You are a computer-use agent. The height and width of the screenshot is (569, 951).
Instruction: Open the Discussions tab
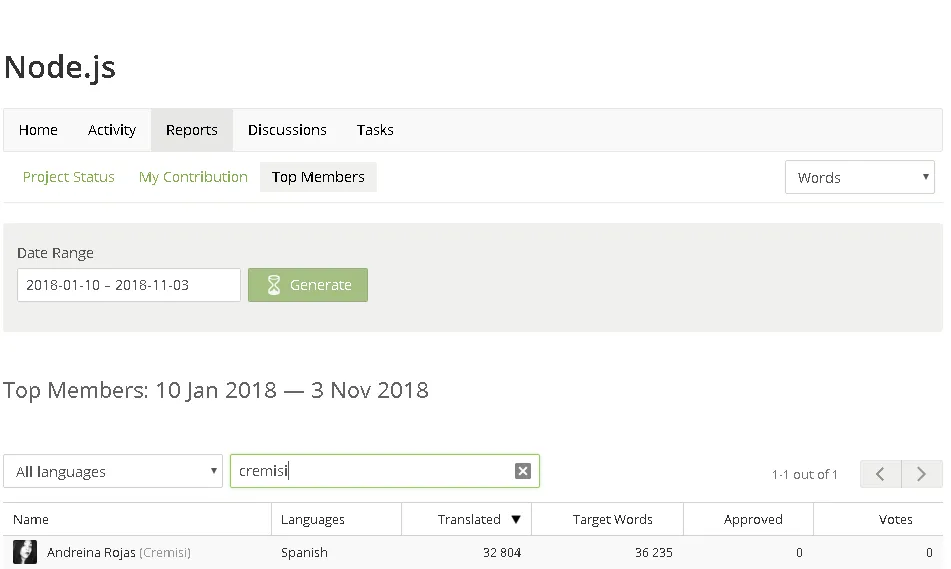tap(287, 130)
